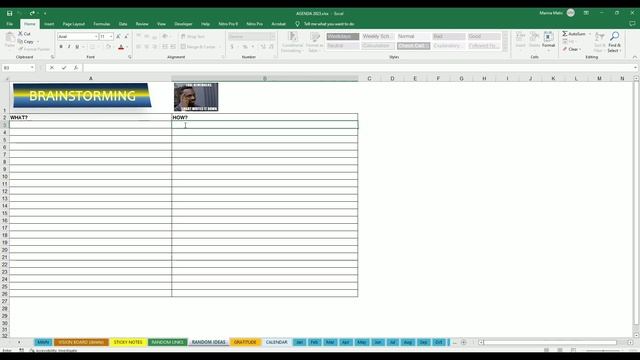
Task: Click the WHAT? header cell
Action: (x=90, y=117)
